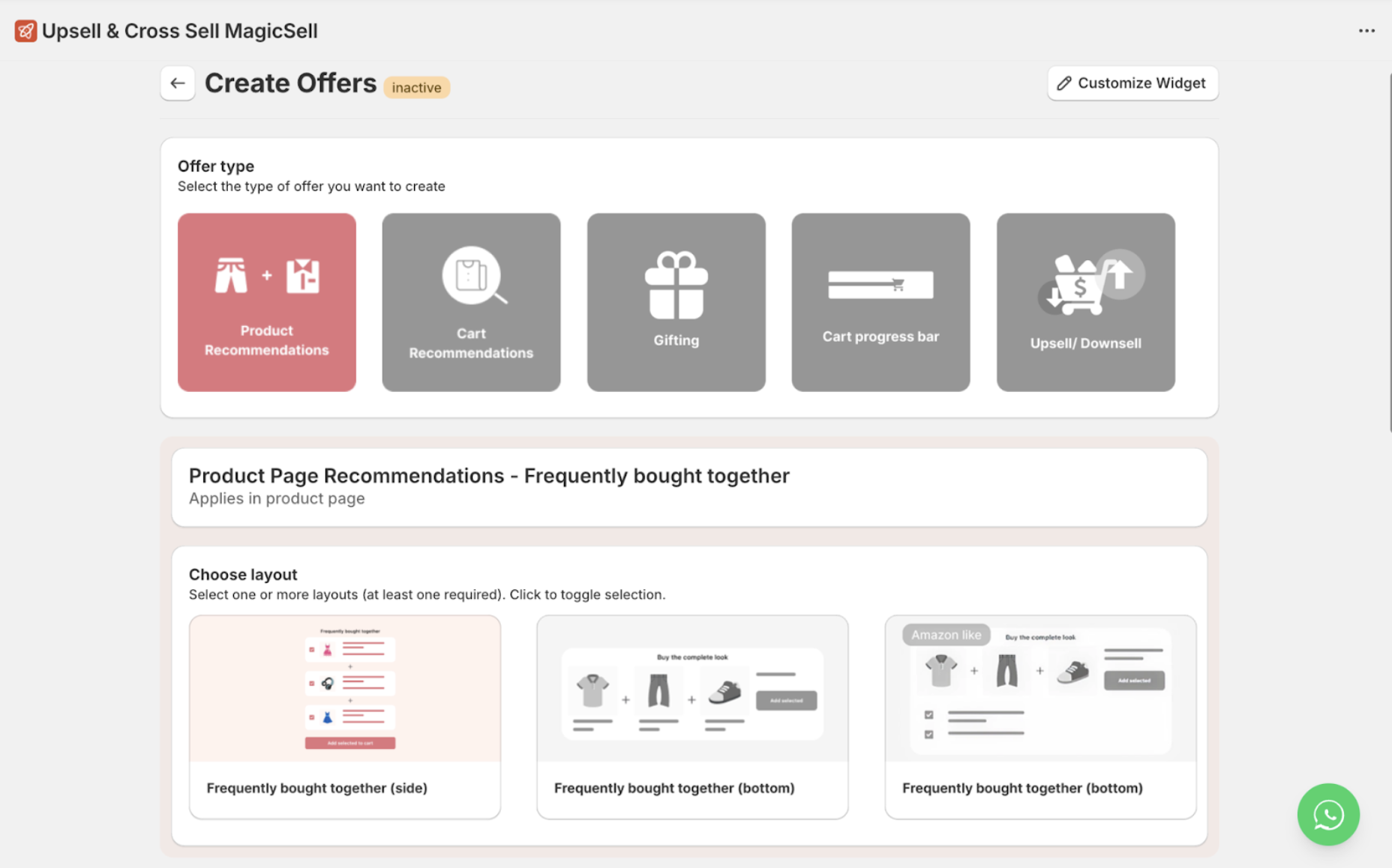
Task: Toggle the Amazon like bottom layout
Action: click(1040, 717)
